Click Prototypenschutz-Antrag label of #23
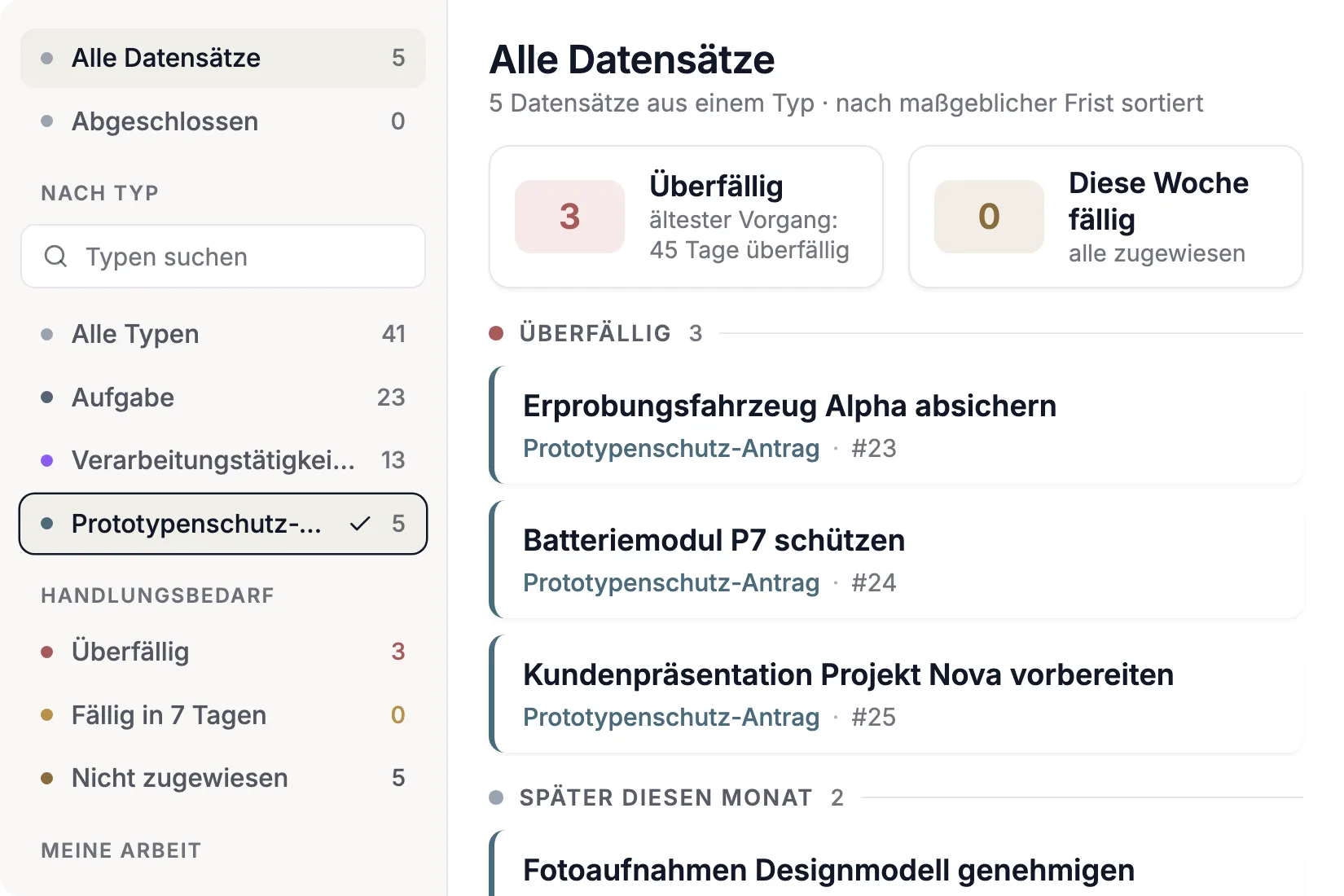The height and width of the screenshot is (896, 1344). click(x=671, y=449)
